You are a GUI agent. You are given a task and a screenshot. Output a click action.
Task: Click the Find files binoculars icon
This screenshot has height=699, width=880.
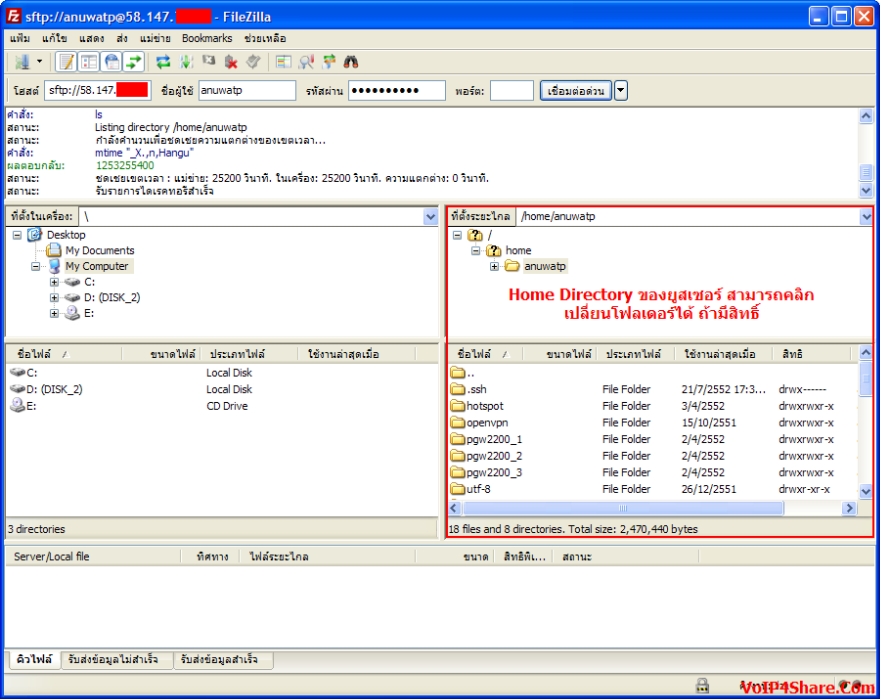(x=350, y=61)
